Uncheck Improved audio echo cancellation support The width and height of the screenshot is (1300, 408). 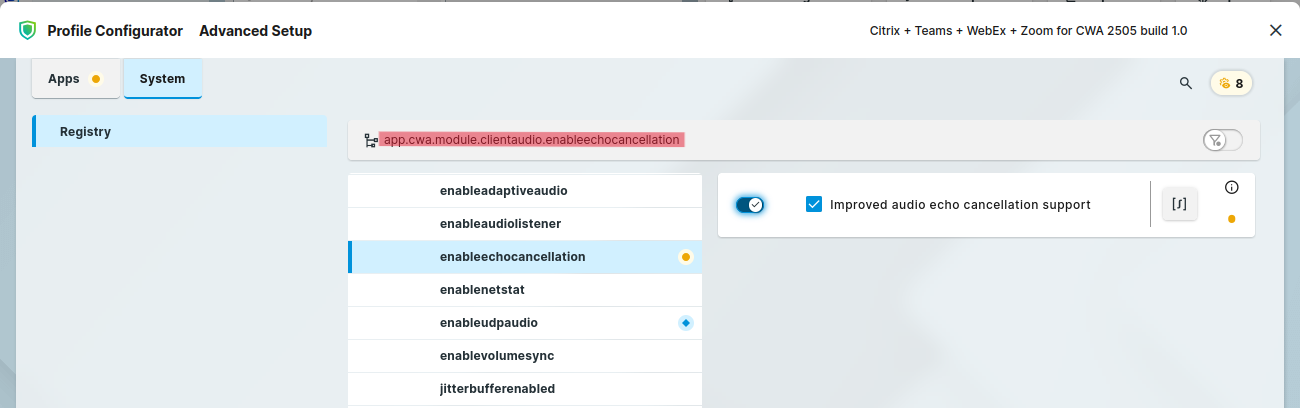(x=813, y=205)
